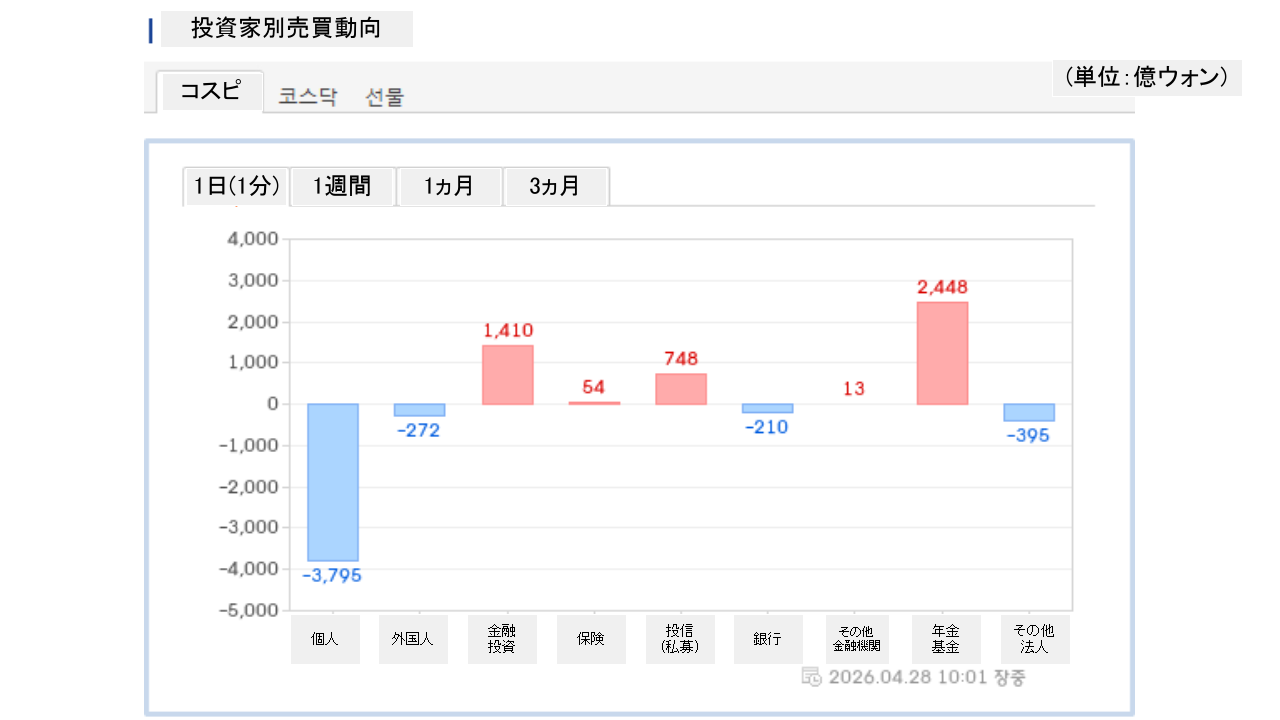This screenshot has width=1280, height=720.
Task: Click the 投信(私募) bar showing 748
Action: pos(681,388)
